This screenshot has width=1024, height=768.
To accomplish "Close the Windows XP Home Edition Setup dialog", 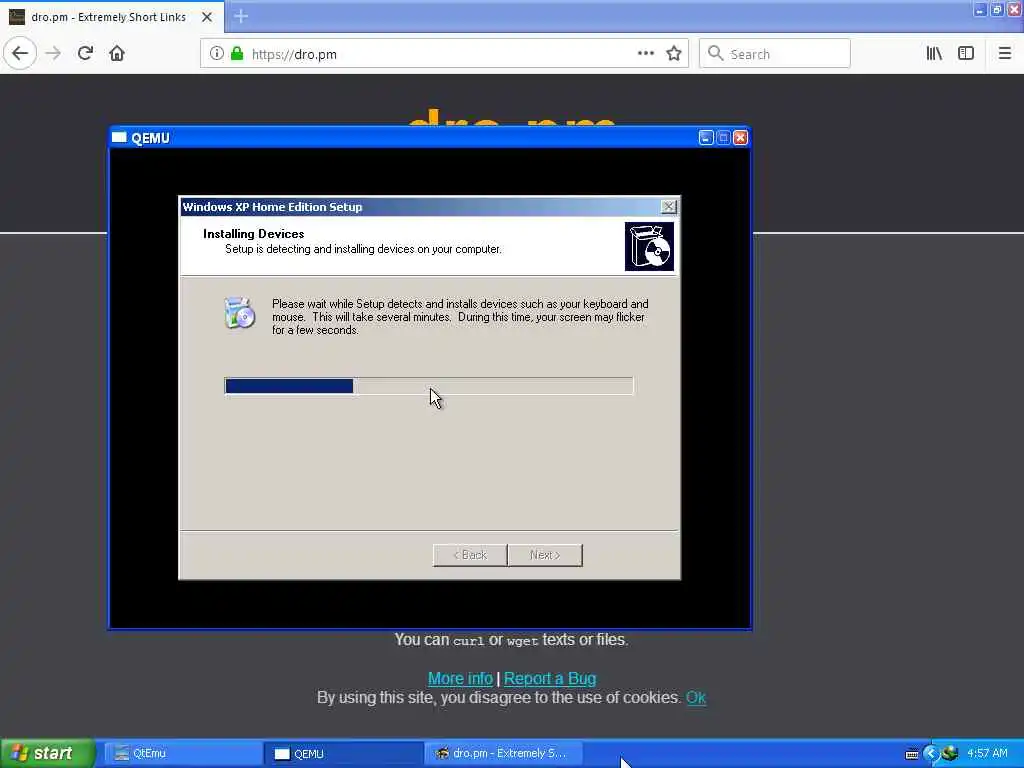I will pyautogui.click(x=668, y=207).
